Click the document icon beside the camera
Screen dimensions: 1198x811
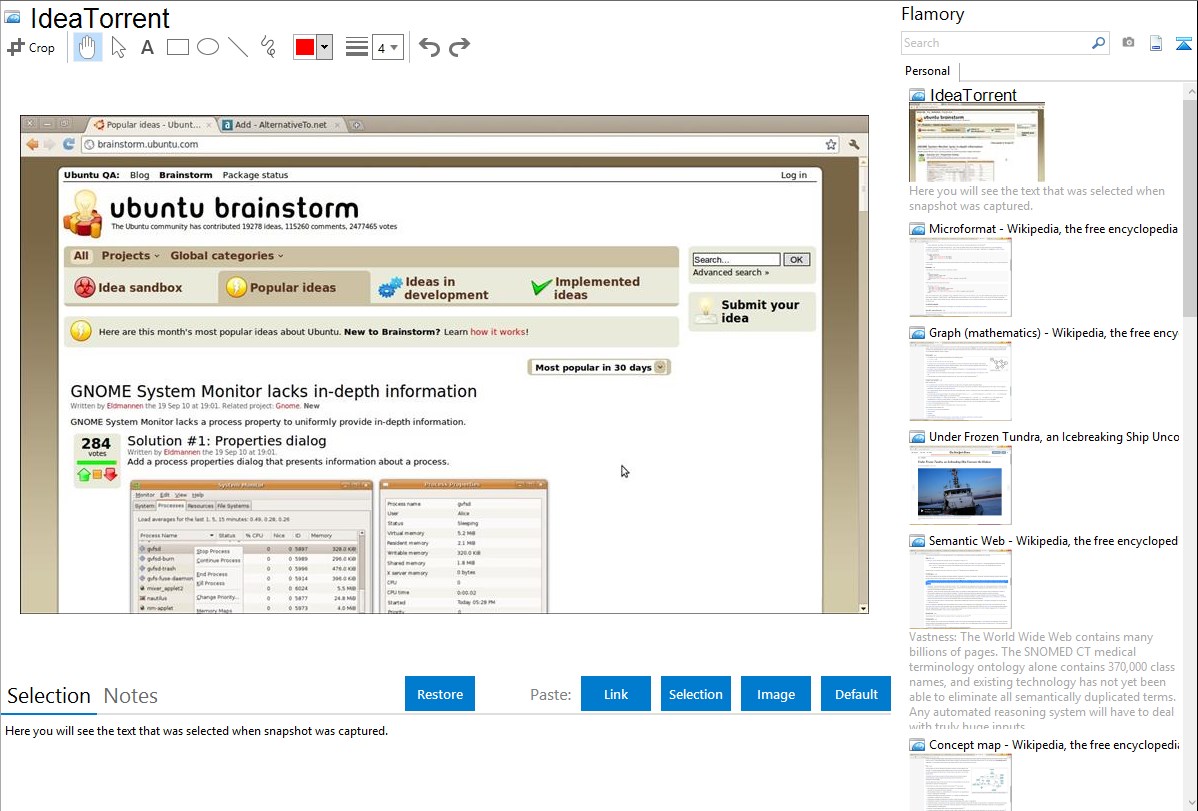point(1156,43)
